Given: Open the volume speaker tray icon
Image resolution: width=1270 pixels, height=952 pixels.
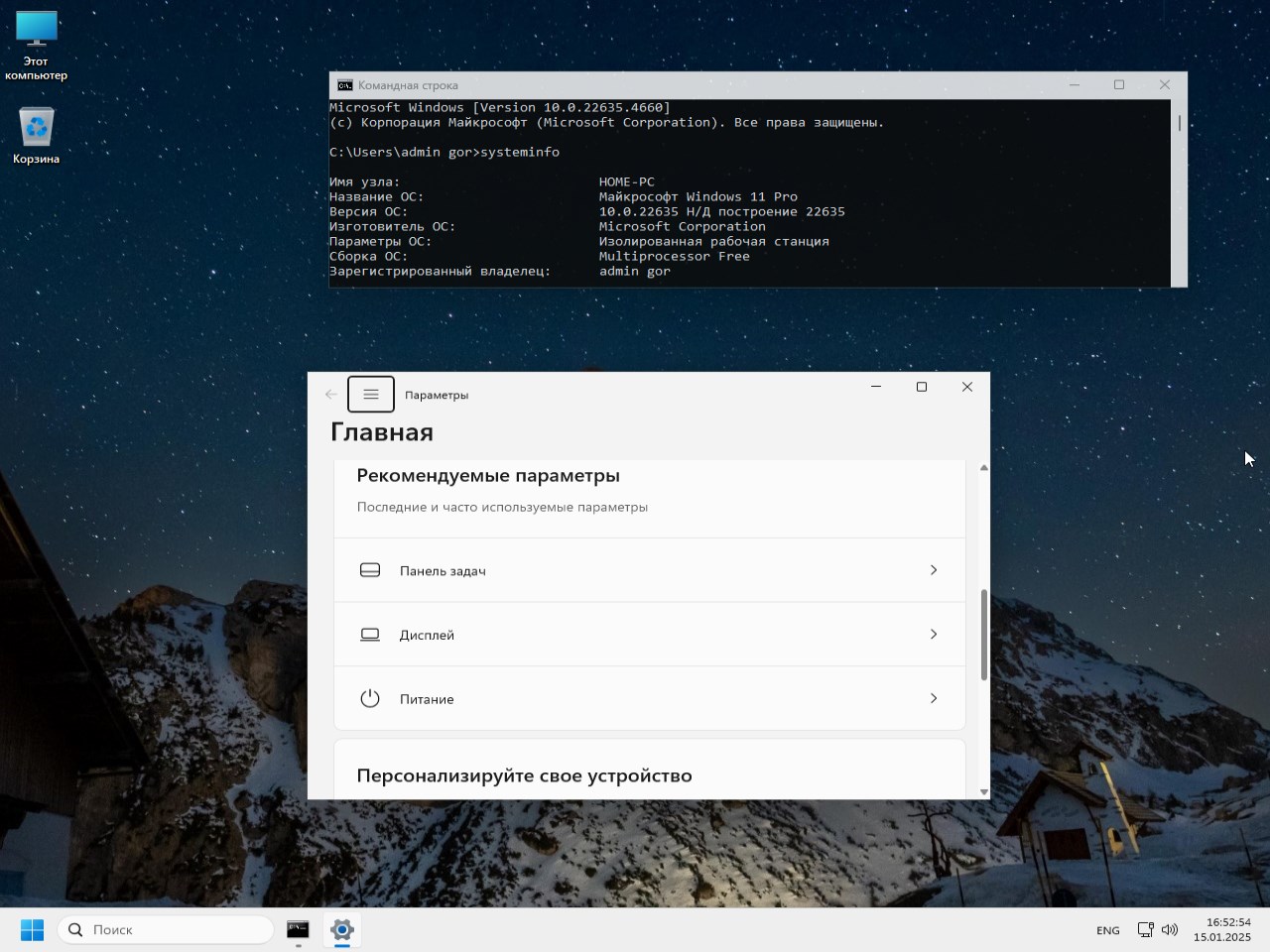Looking at the screenshot, I should tap(1170, 930).
